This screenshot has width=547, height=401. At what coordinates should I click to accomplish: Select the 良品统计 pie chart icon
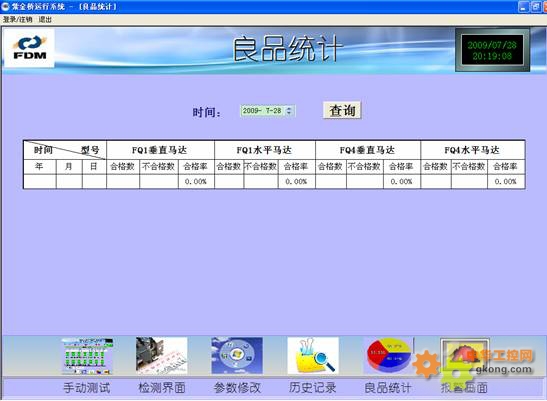click(388, 356)
